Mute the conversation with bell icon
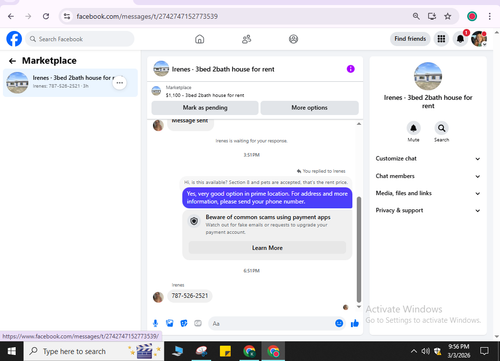The height and width of the screenshot is (361, 500). [413, 128]
